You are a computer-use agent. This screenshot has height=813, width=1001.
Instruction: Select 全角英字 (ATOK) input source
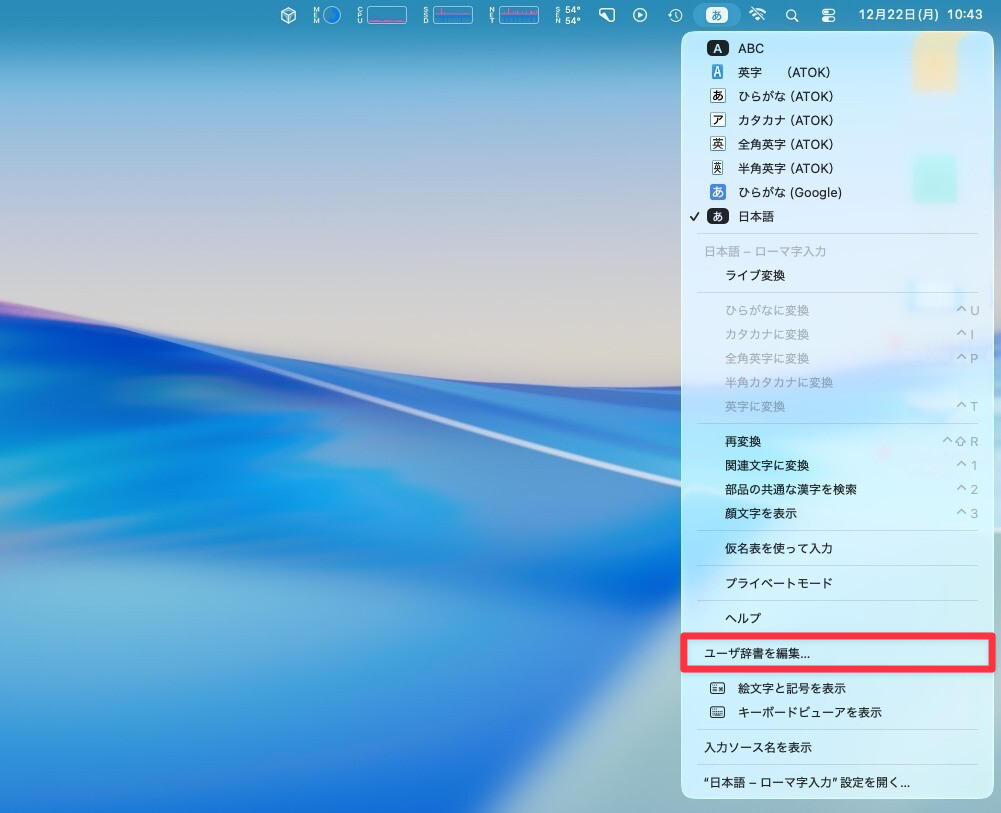click(838, 145)
